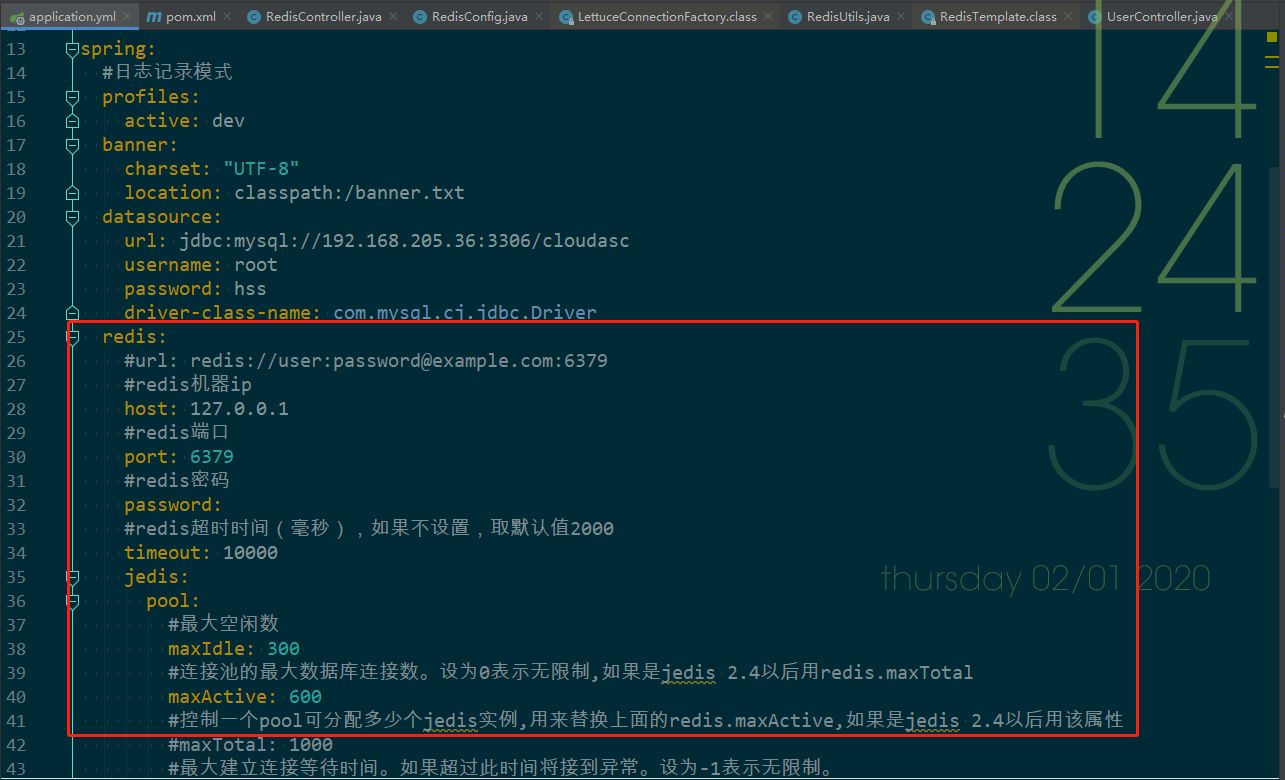Collapse the datasource section fold marker
The height and width of the screenshot is (780, 1285).
[x=72, y=217]
